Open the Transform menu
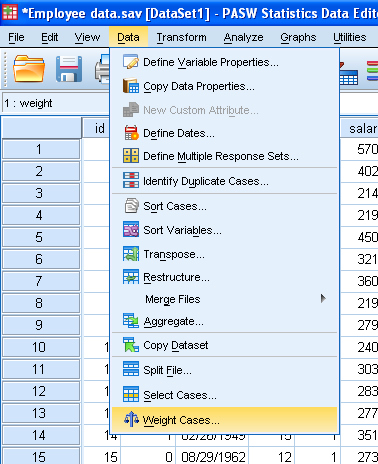Image resolution: width=378 pixels, height=464 pixels. [181, 37]
